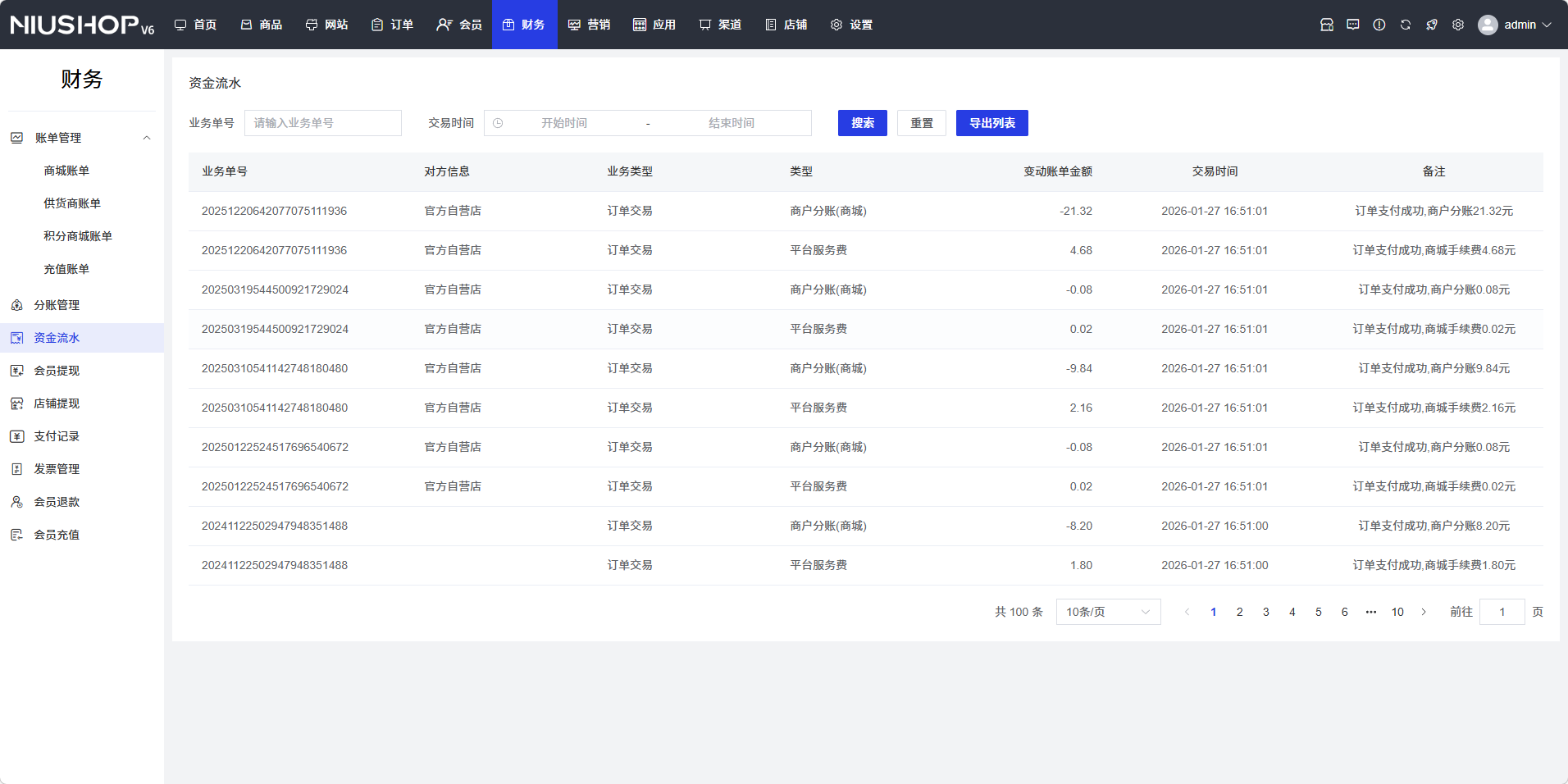Image resolution: width=1568 pixels, height=784 pixels.
Task: Go to page 3 in pagination
Action: click(x=1265, y=612)
